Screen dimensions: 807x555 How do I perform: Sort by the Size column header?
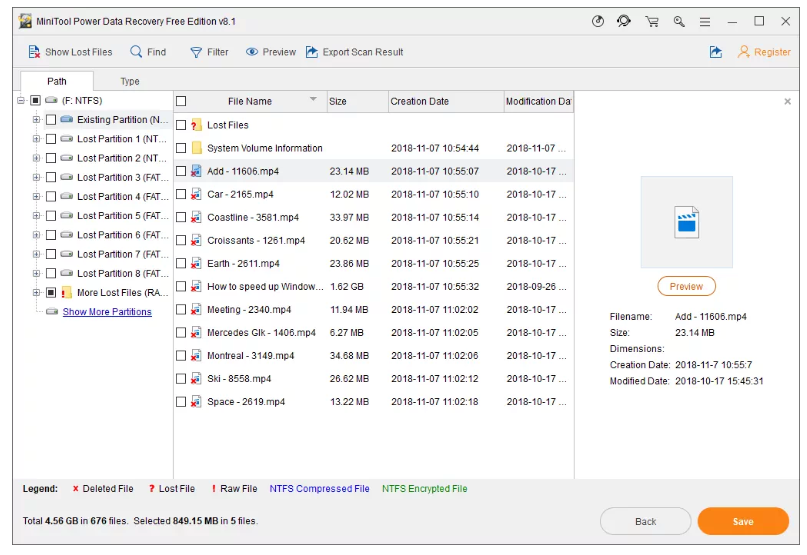357,101
